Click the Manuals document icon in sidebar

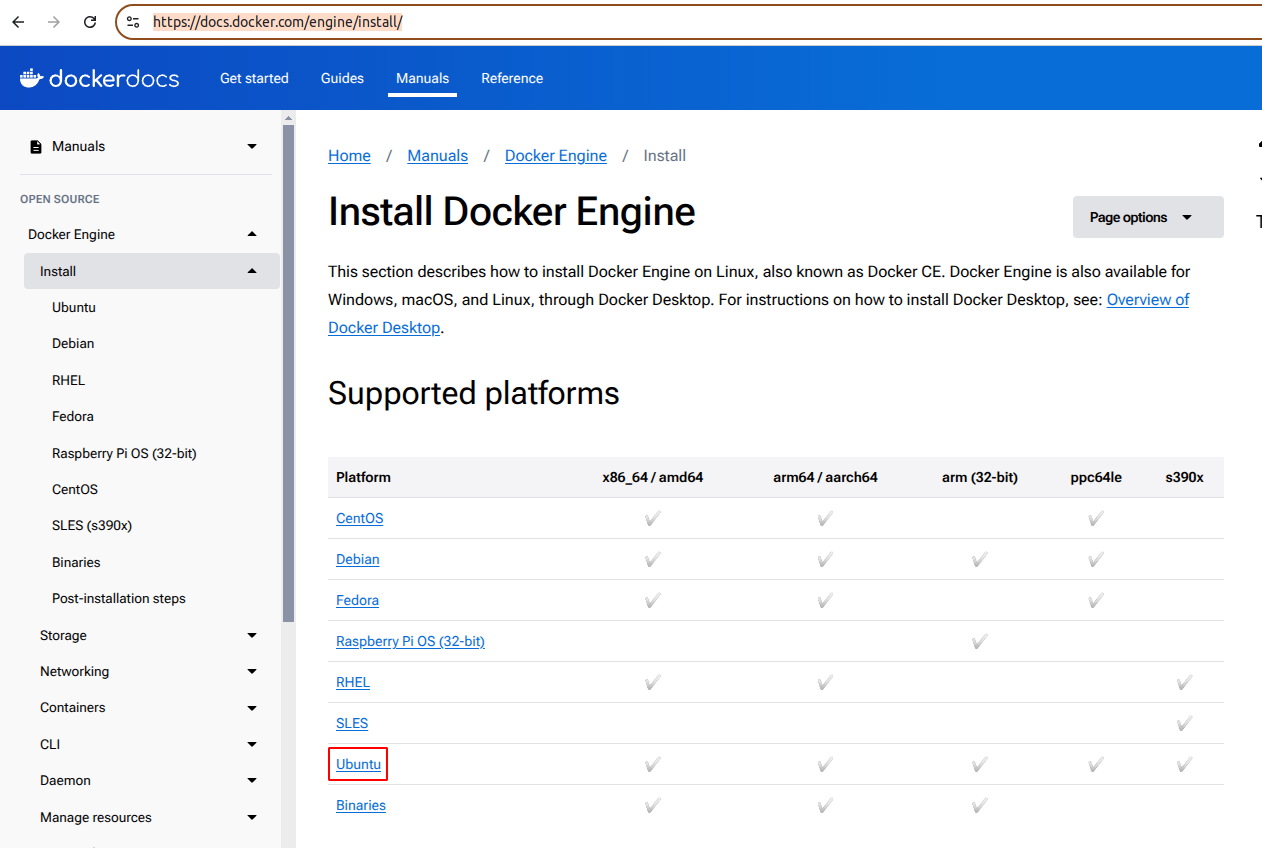[36, 146]
